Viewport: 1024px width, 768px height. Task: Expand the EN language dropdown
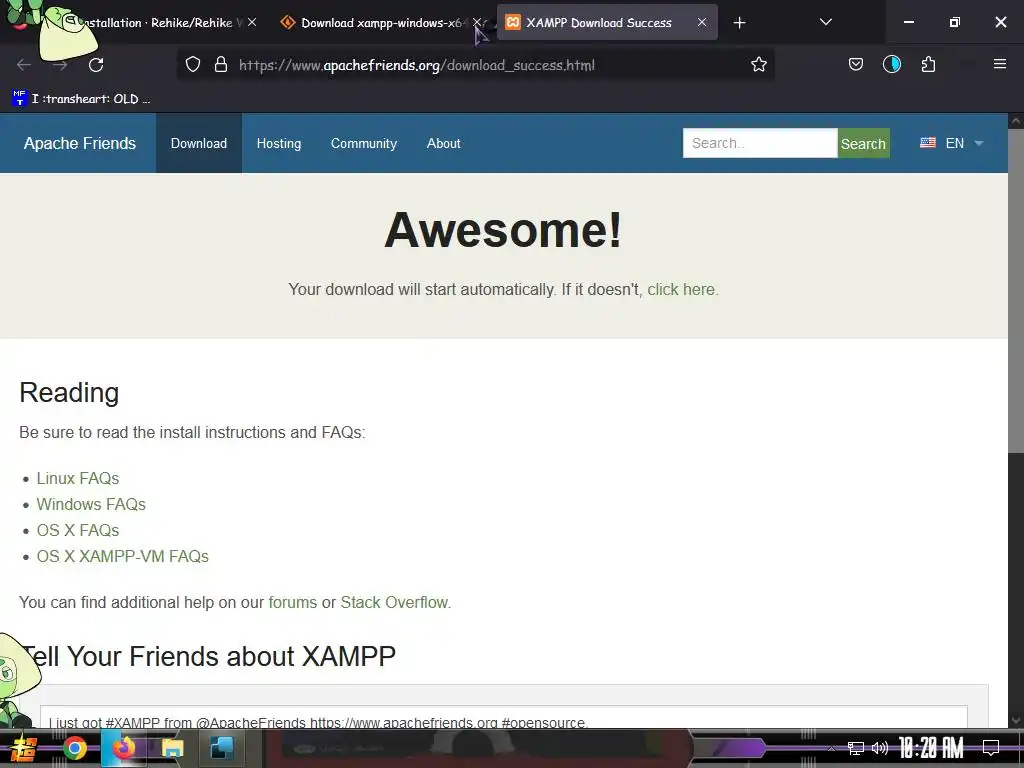(x=951, y=143)
